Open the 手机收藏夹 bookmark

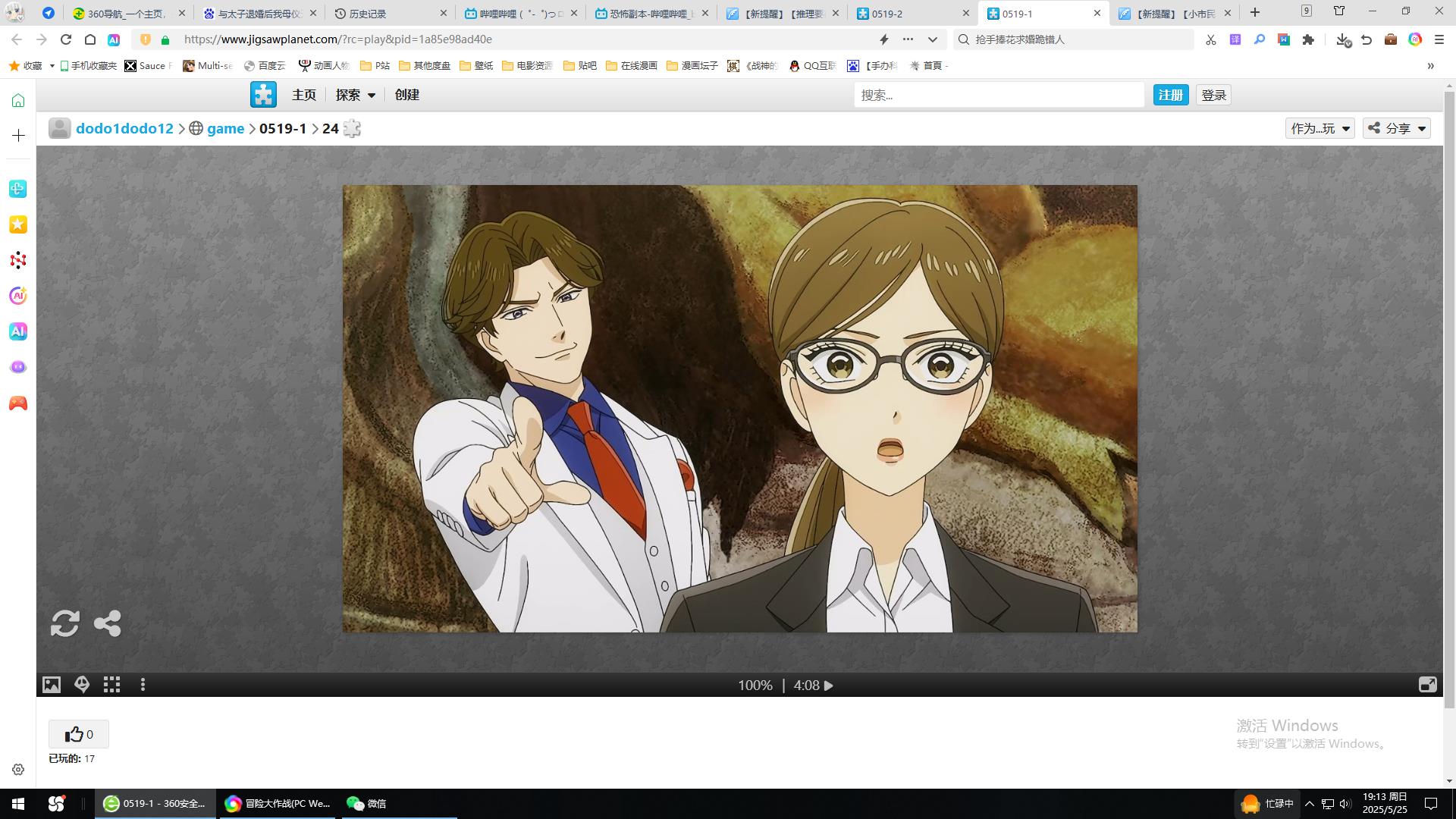click(88, 66)
